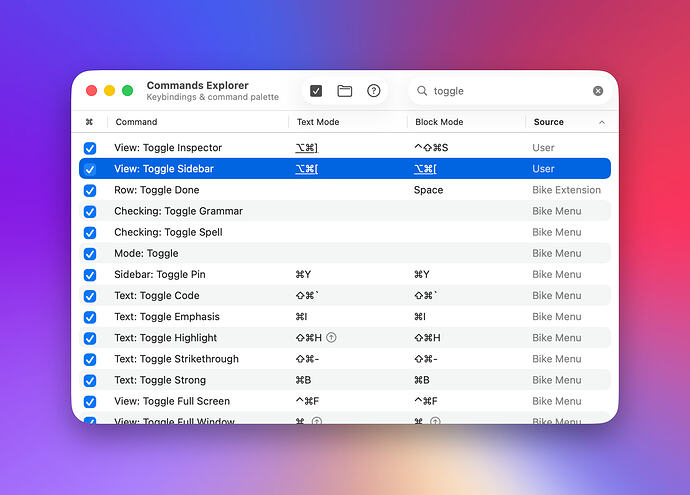Click the Source column header label

pos(548,122)
